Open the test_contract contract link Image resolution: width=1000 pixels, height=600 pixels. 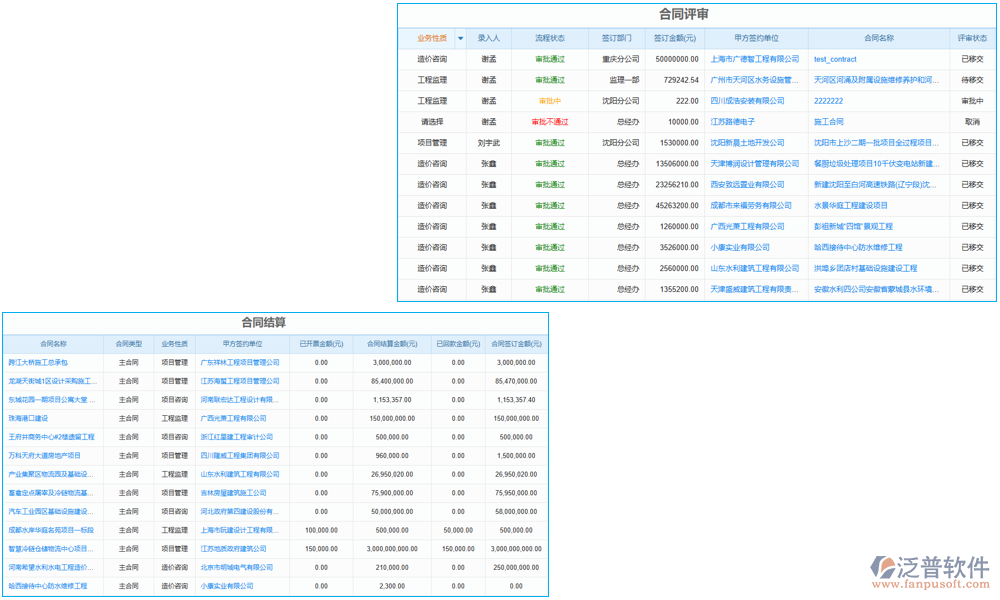tap(835, 60)
